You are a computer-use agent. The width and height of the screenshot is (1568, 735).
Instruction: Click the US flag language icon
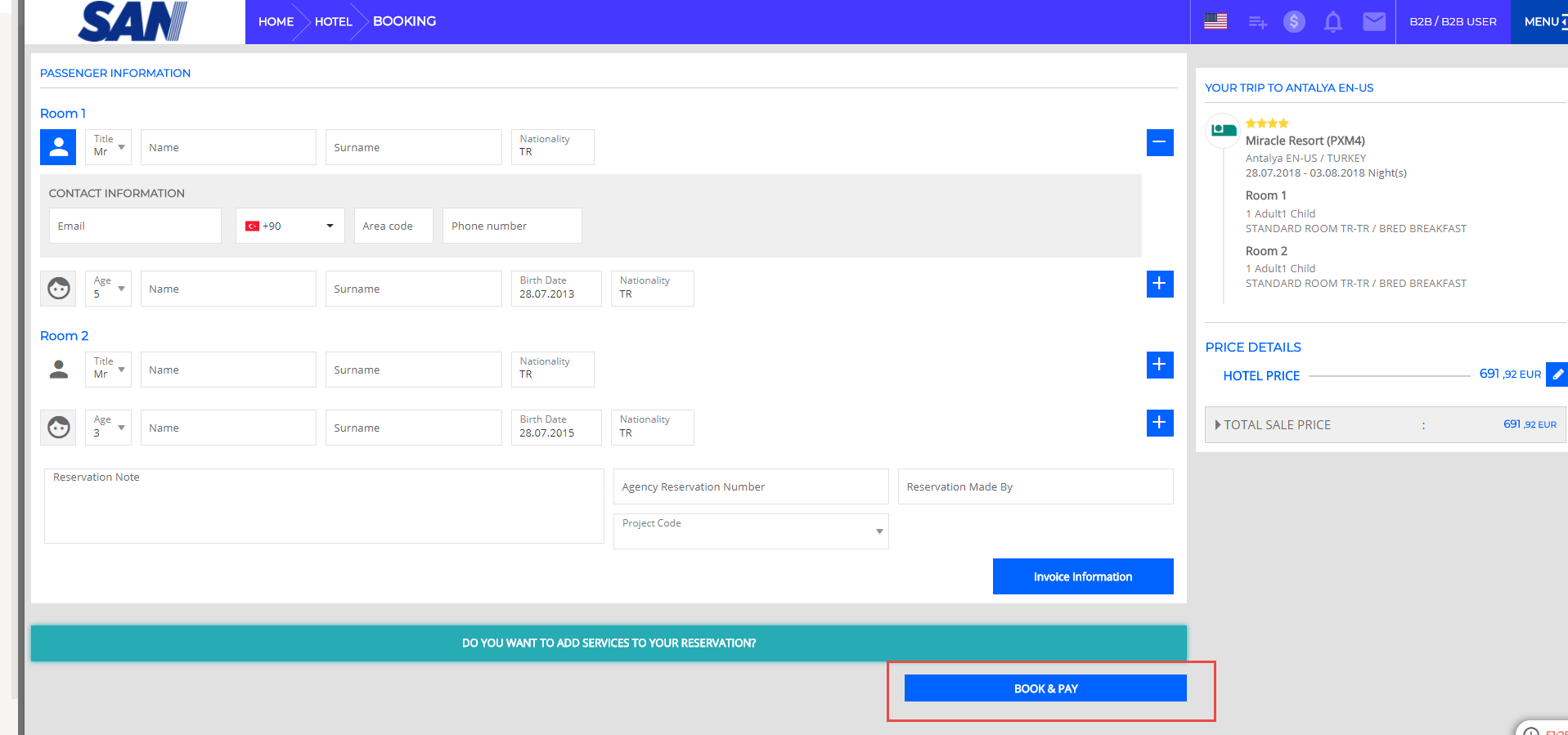tap(1215, 21)
